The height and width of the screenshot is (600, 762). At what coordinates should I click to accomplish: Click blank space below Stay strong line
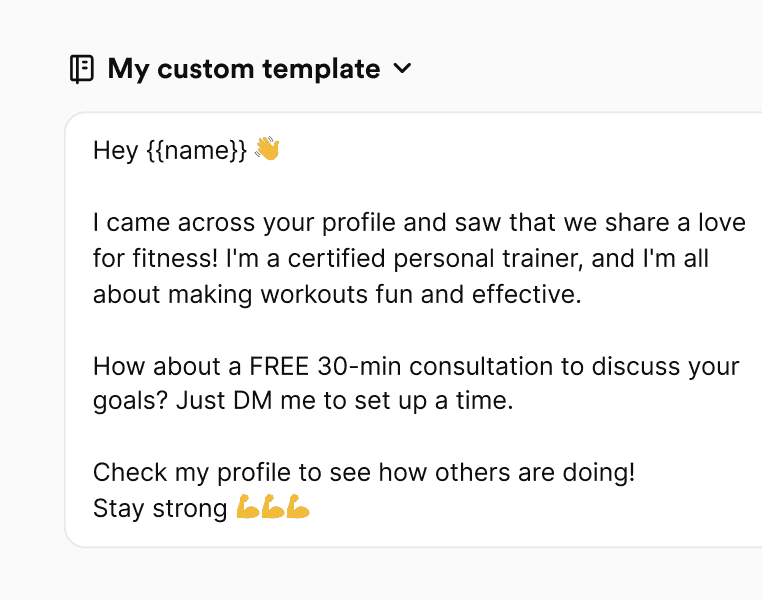tap(400, 536)
